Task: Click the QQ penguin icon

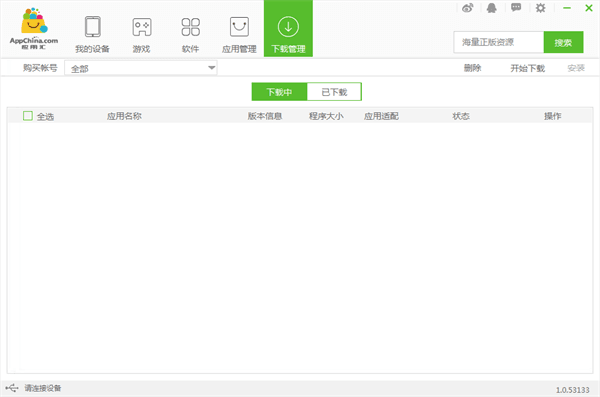Action: 492,8
